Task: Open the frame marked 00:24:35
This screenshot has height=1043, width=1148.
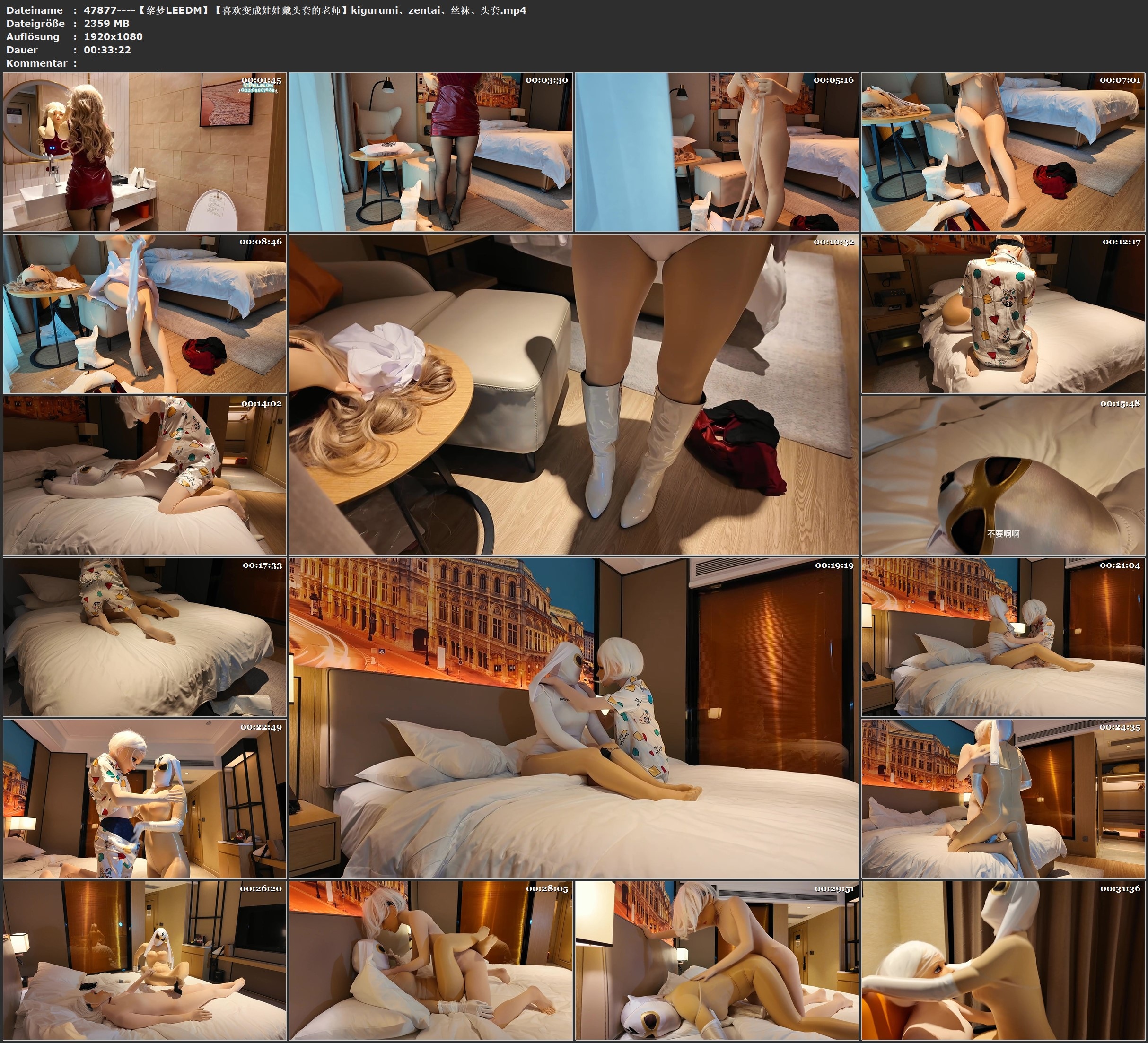Action: pyautogui.click(x=1003, y=799)
